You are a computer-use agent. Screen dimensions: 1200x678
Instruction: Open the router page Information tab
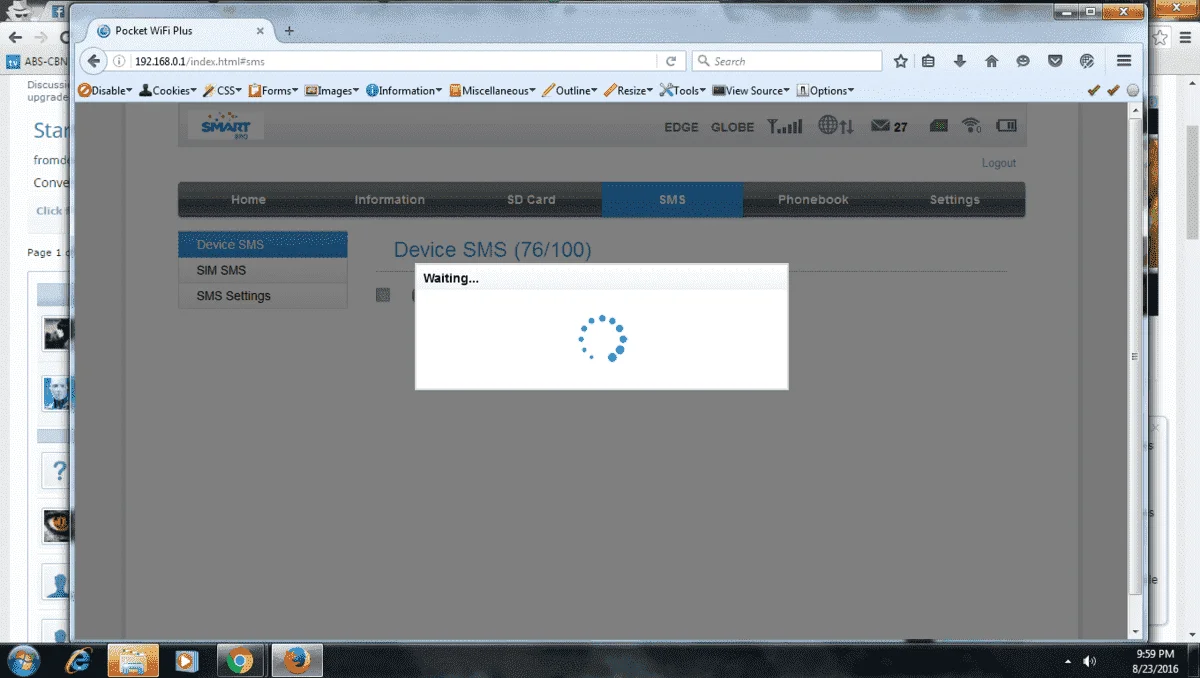[x=390, y=199]
